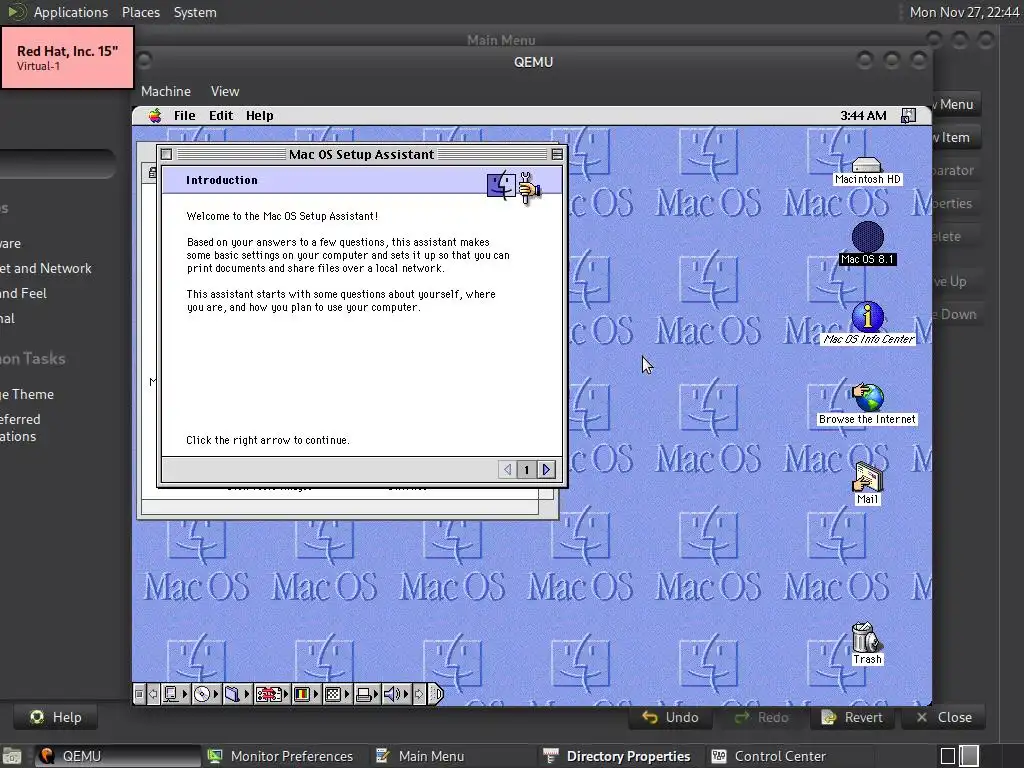Open the File Sharing folder Control Strip module
The width and height of the screenshot is (1024, 768).
236,694
